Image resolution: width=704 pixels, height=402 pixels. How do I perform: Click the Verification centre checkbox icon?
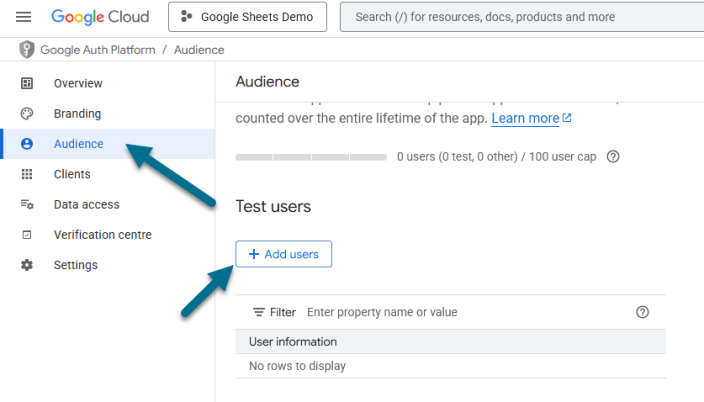click(27, 235)
